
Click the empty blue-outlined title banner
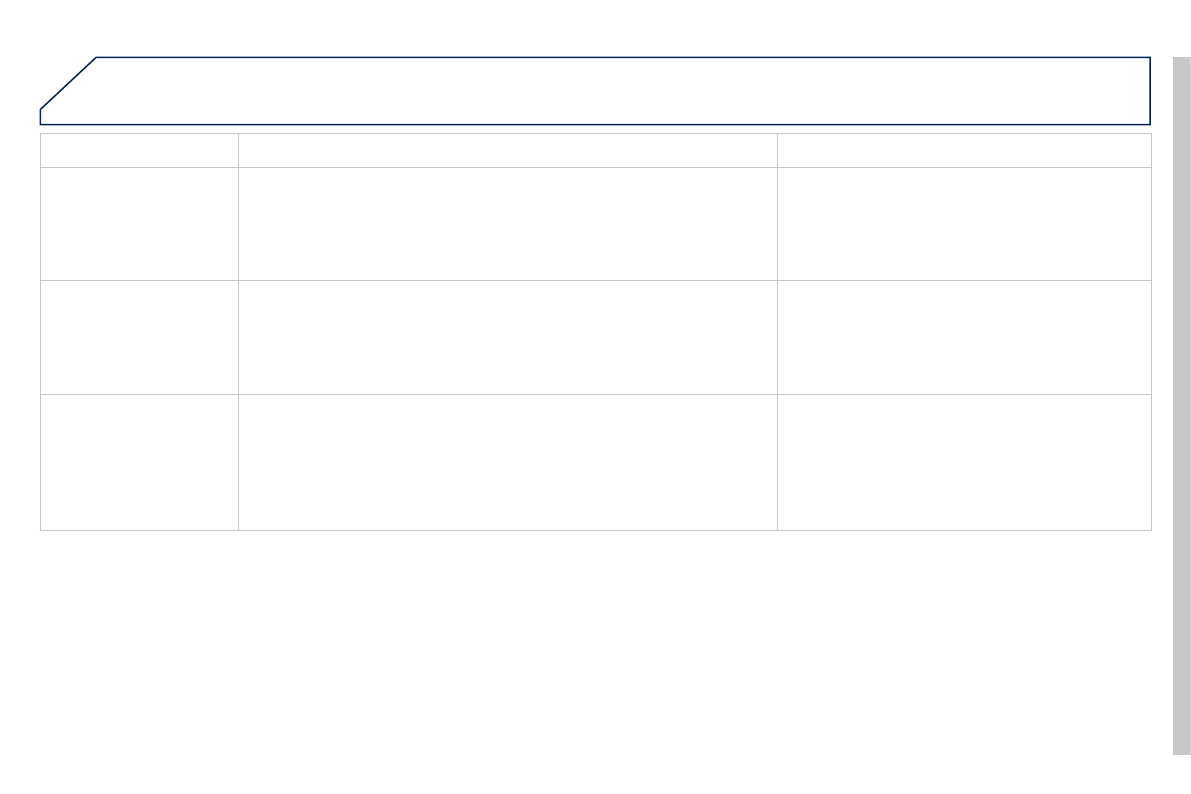point(620,90)
